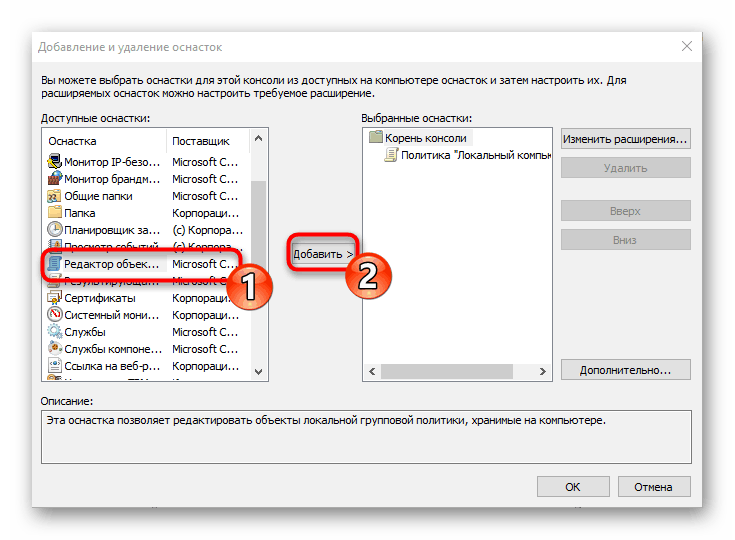Viewport: 735px width, 540px height.
Task: Select Системный мони... snap-in
Action: 147,315
